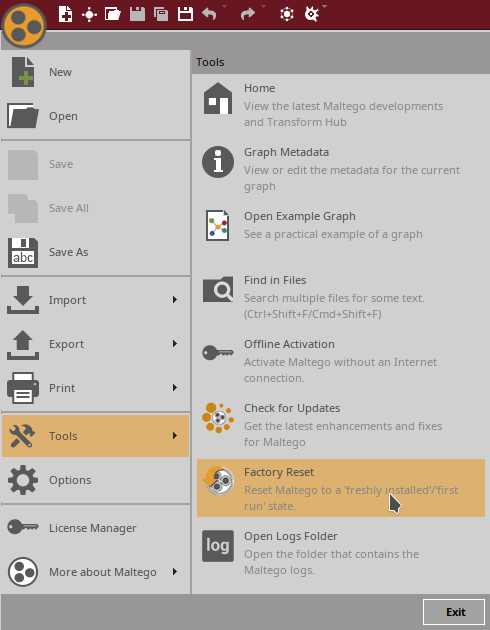Click the Exit button

coord(454,612)
